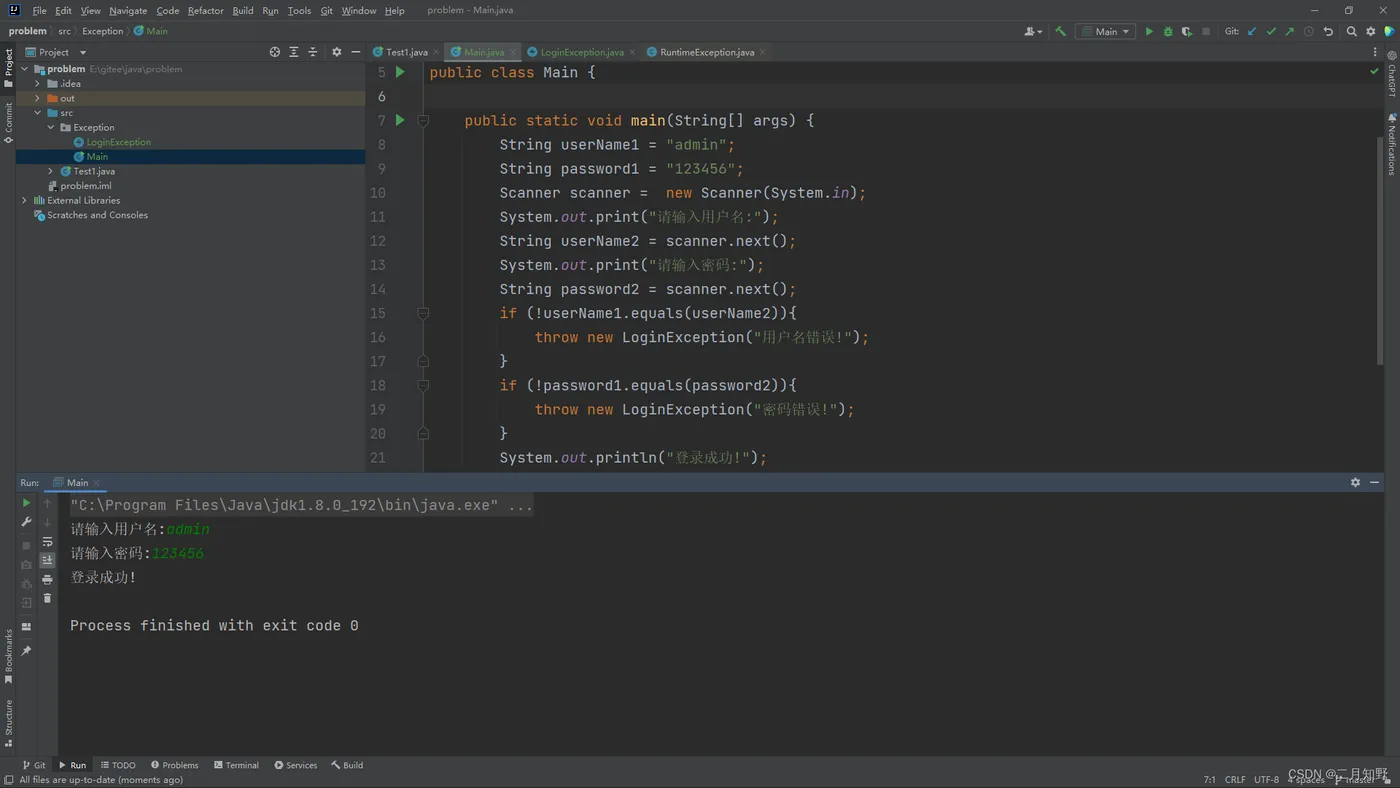Open the Terminal tool window
1400x788 pixels.
[236, 765]
